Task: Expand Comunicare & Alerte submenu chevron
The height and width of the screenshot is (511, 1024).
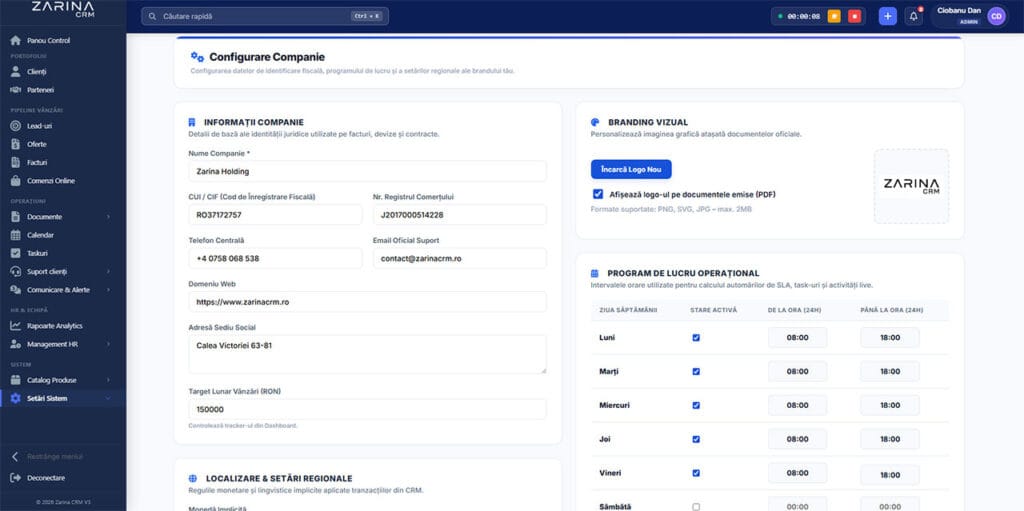Action: [x=108, y=289]
